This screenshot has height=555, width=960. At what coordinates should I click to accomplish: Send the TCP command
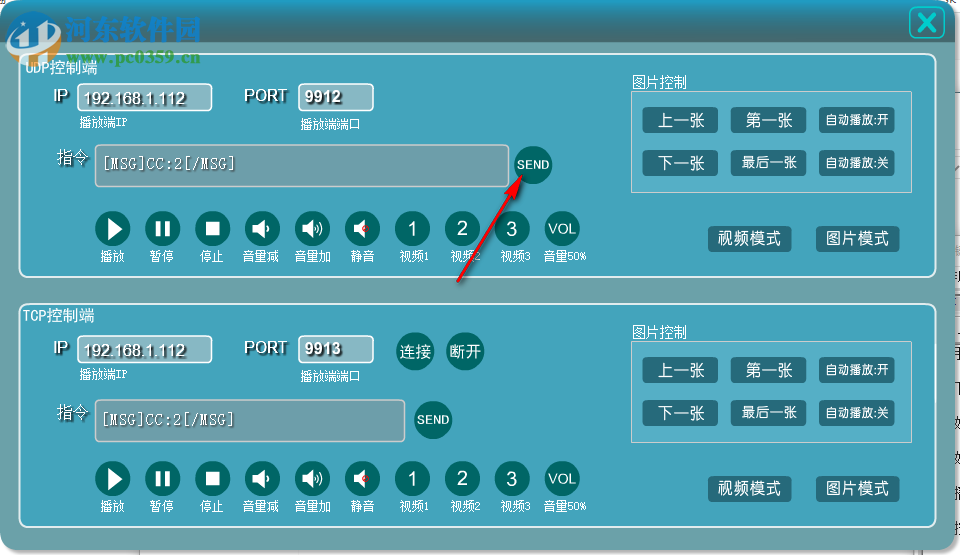(433, 420)
